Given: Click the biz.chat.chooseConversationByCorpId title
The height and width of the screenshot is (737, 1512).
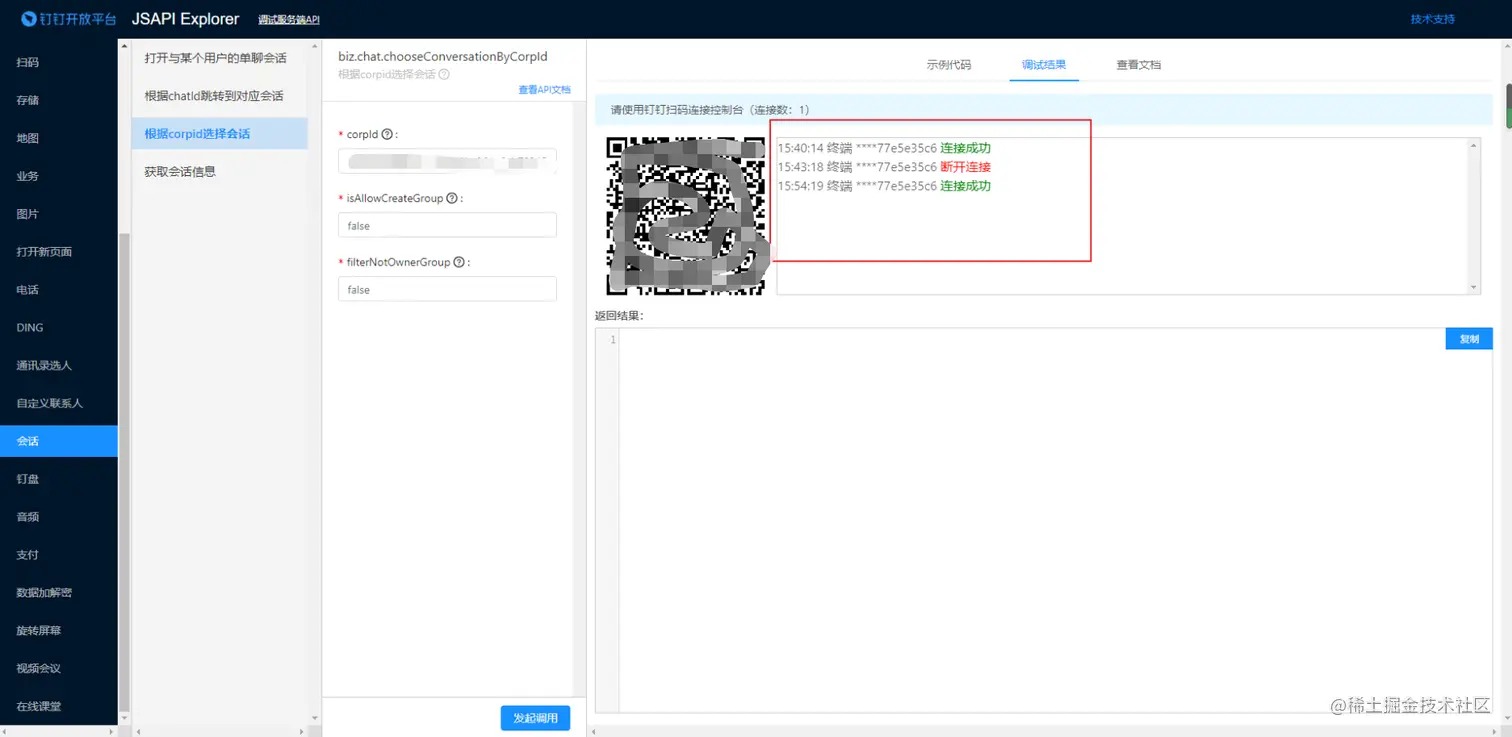Looking at the screenshot, I should [443, 57].
